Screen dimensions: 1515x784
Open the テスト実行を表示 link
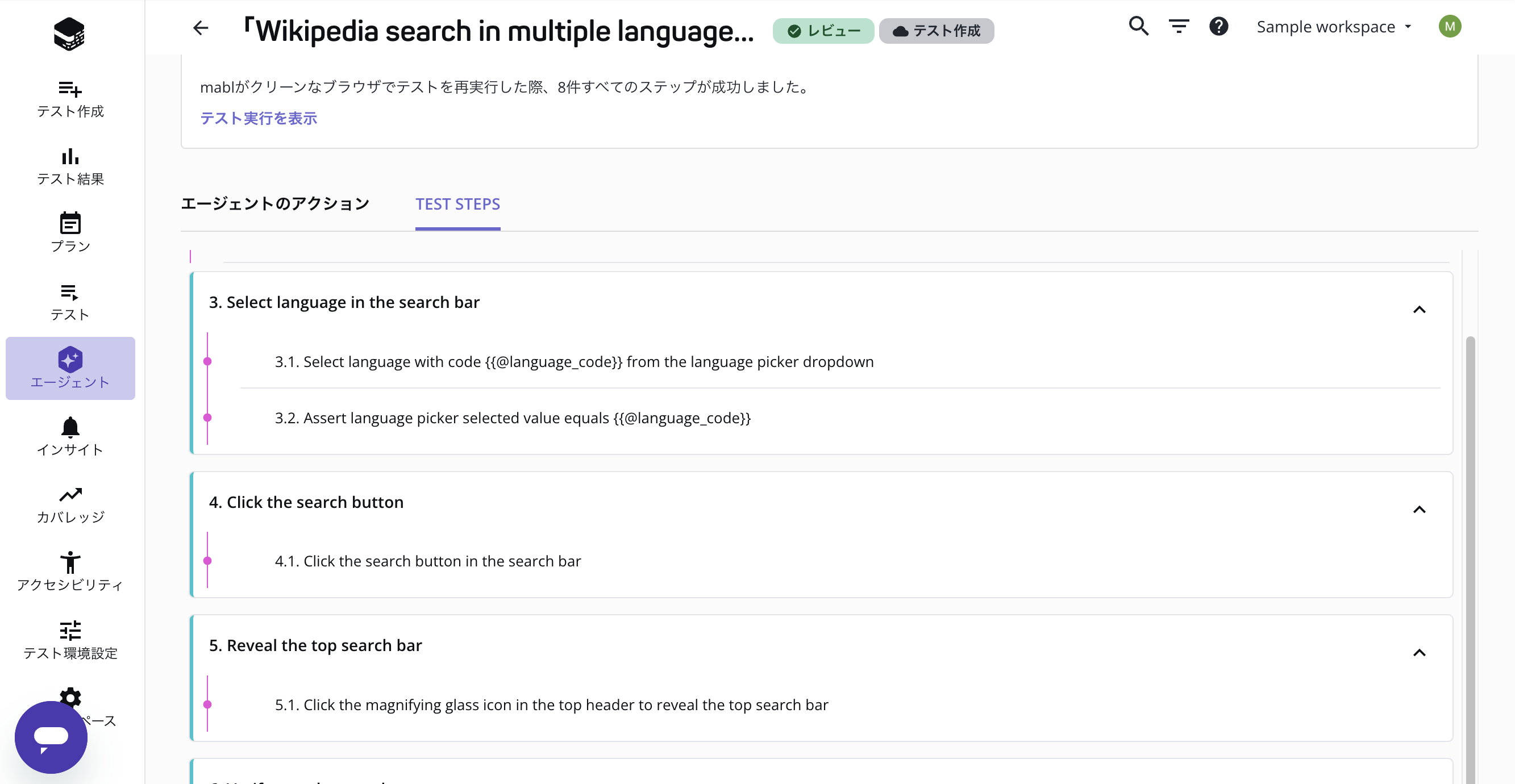click(x=259, y=118)
